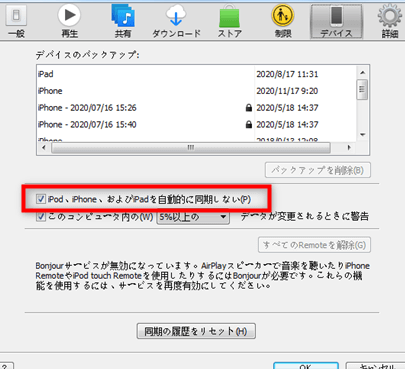Click the 'すべてのRemoteを解除' button
Screen dimensions: 405x369
click(314, 245)
